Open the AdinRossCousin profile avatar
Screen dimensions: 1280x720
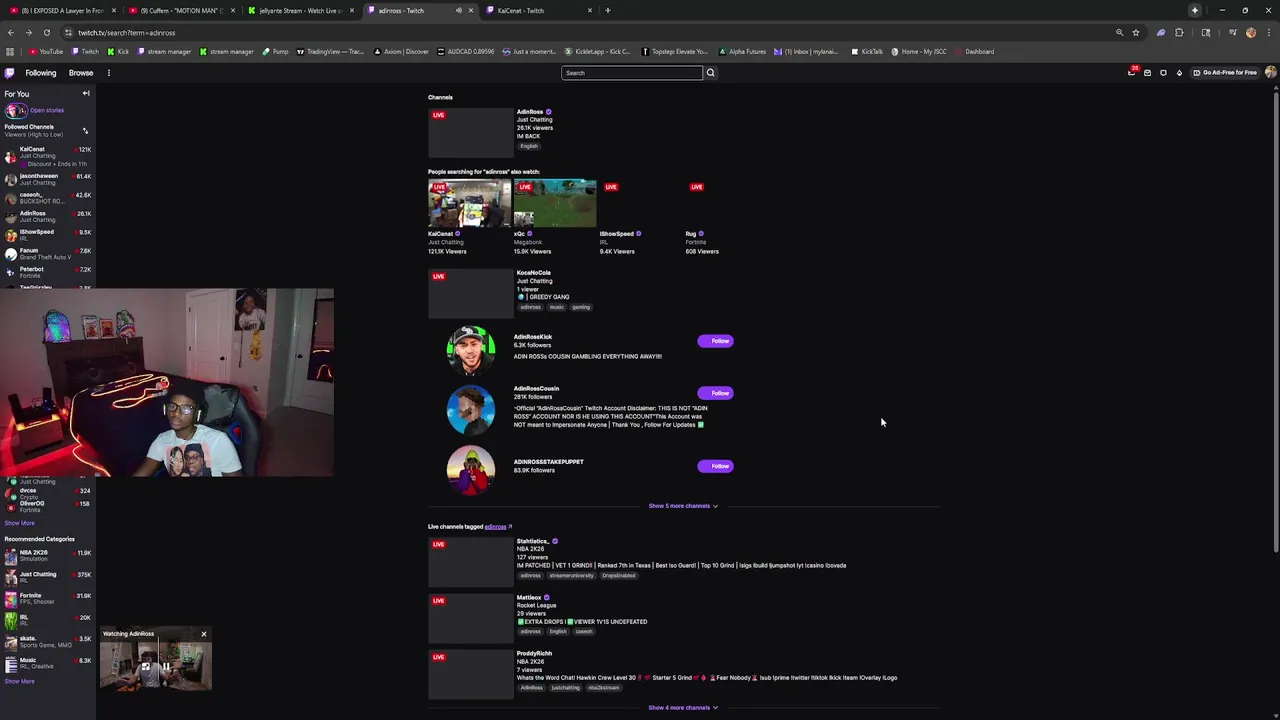pyautogui.click(x=470, y=409)
